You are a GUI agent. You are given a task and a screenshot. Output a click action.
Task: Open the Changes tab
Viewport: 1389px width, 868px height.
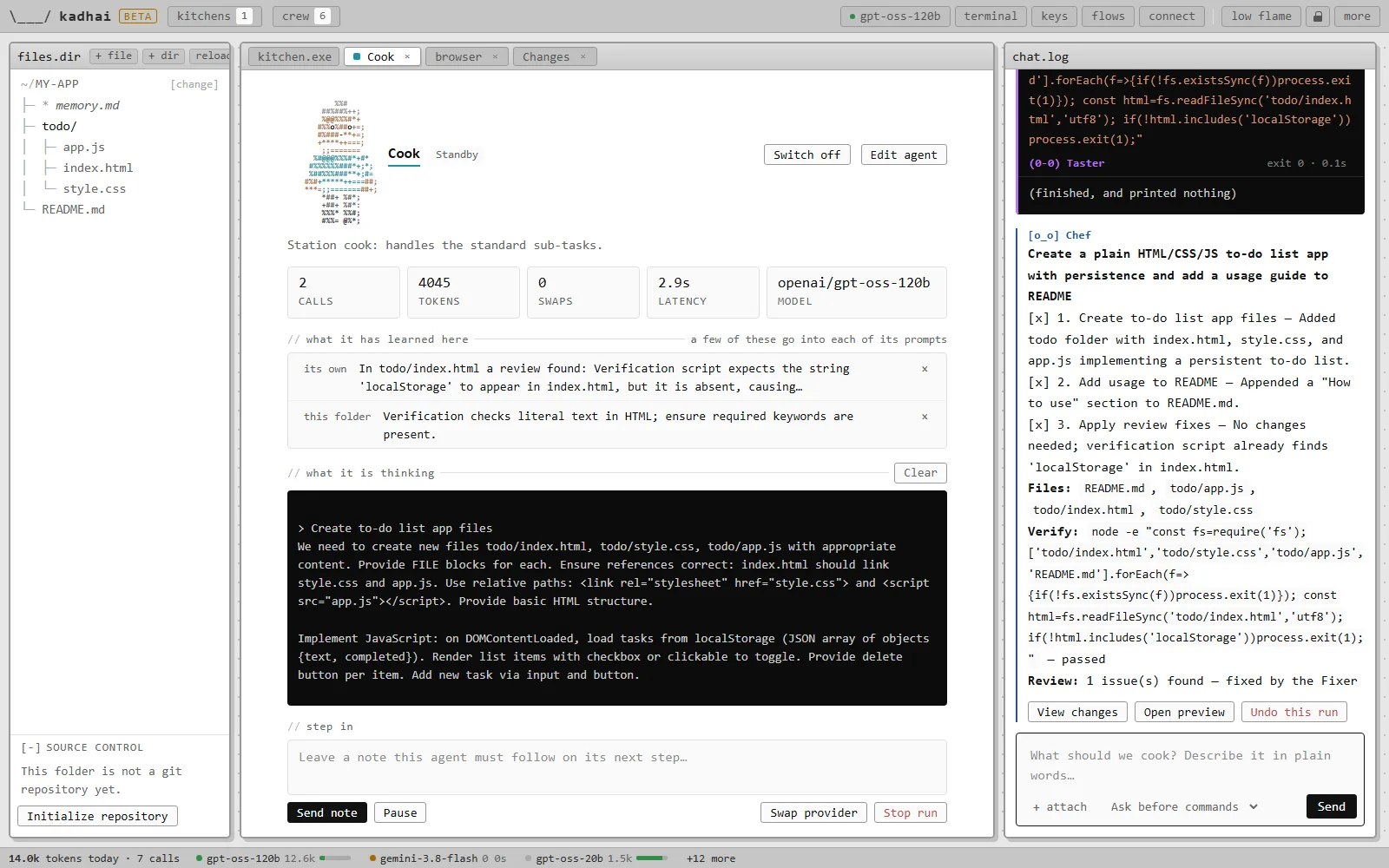coord(546,57)
